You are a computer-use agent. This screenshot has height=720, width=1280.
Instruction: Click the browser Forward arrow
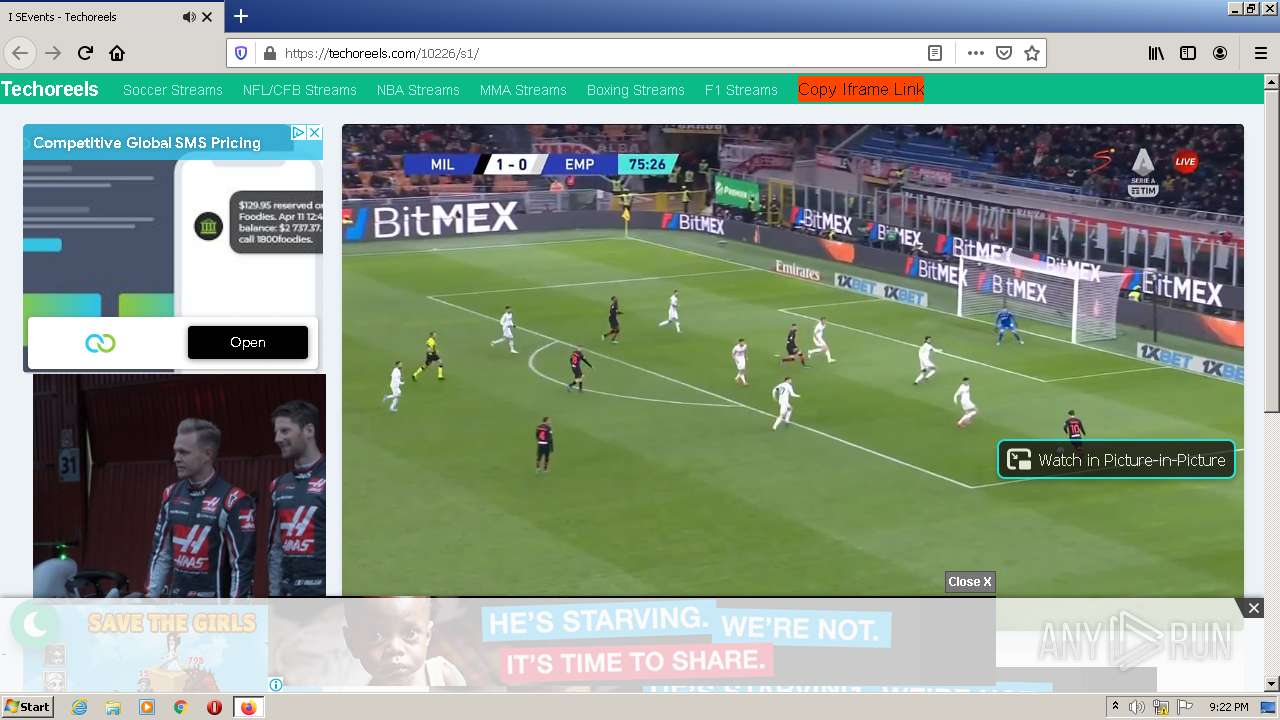tap(53, 53)
